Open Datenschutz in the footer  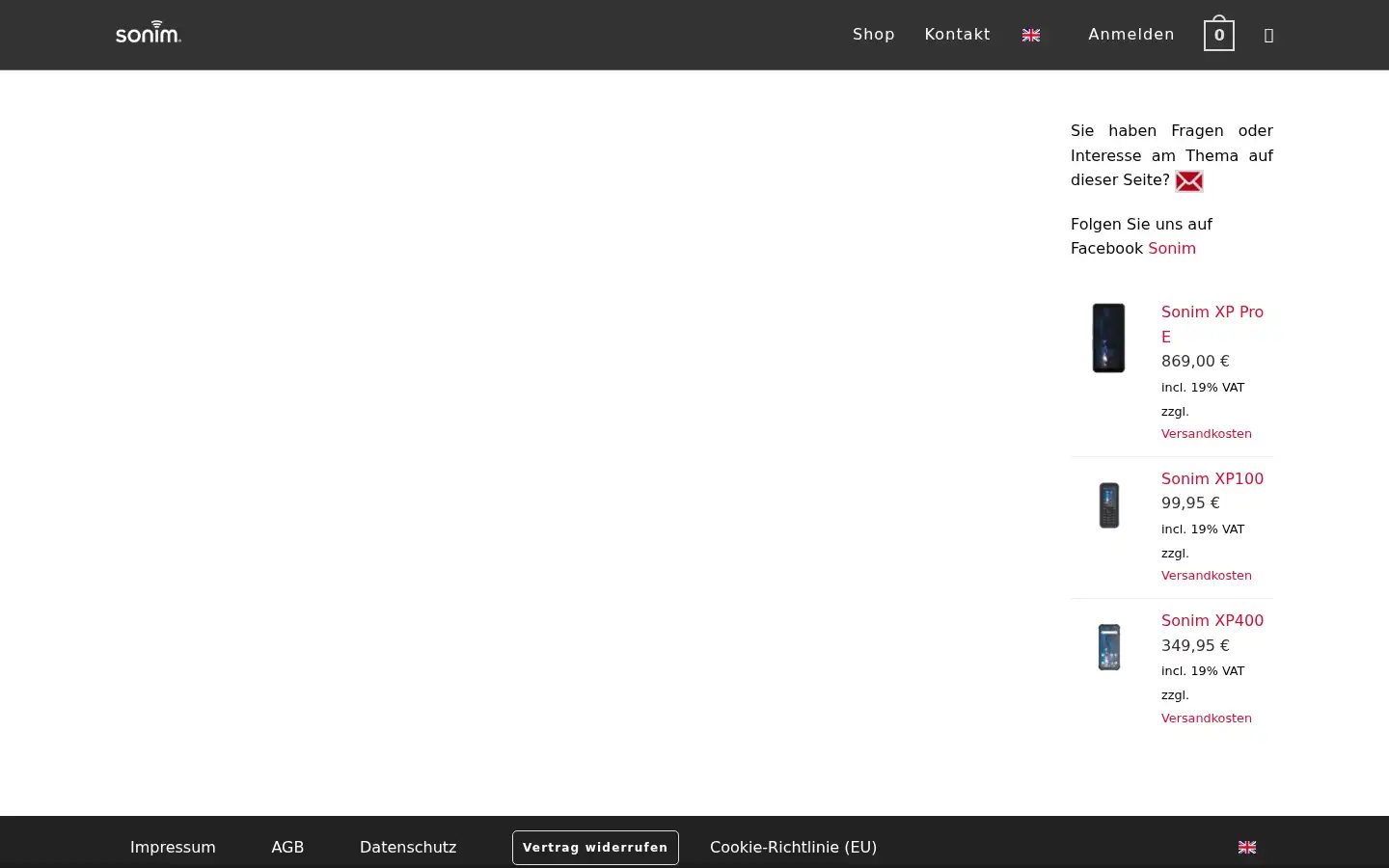pos(408,848)
